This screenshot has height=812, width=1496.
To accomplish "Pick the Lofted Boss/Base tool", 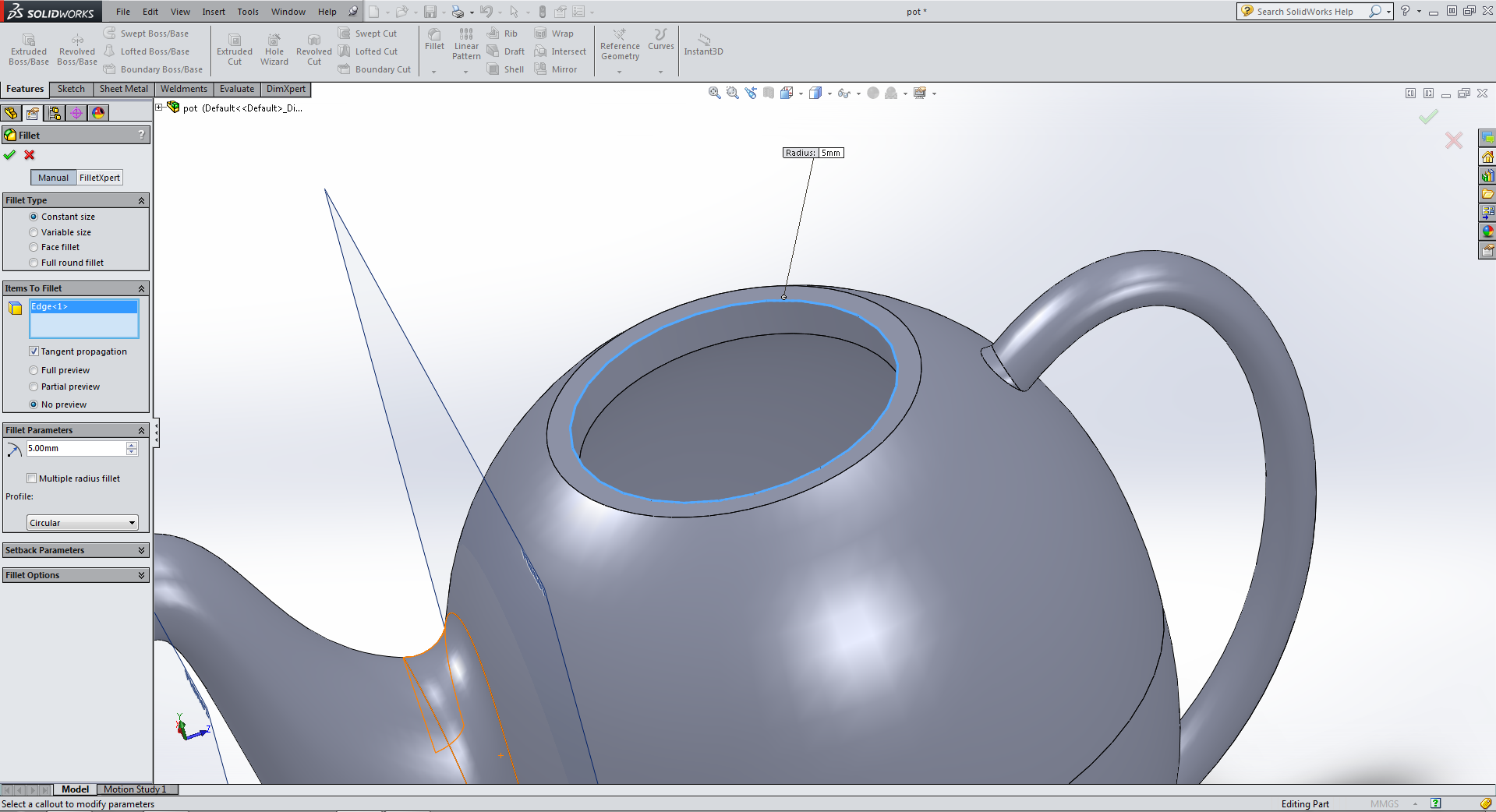I will (147, 51).
